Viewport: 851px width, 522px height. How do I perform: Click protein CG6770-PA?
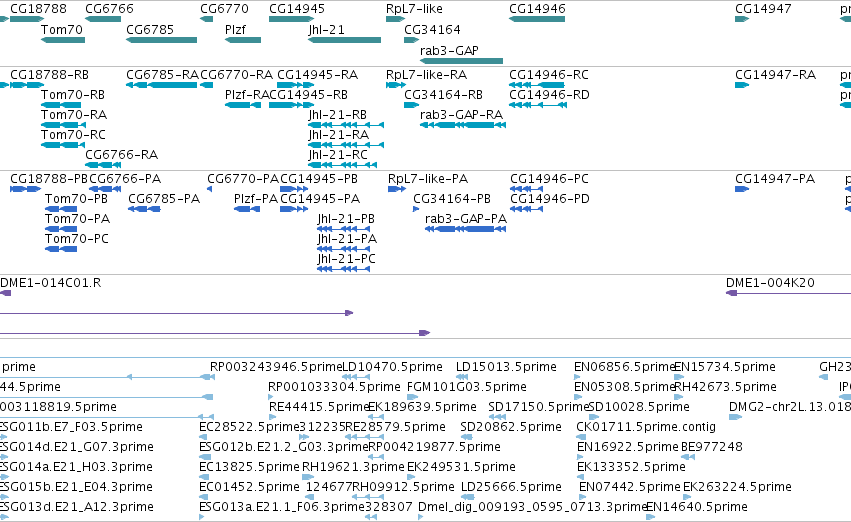click(x=209, y=189)
